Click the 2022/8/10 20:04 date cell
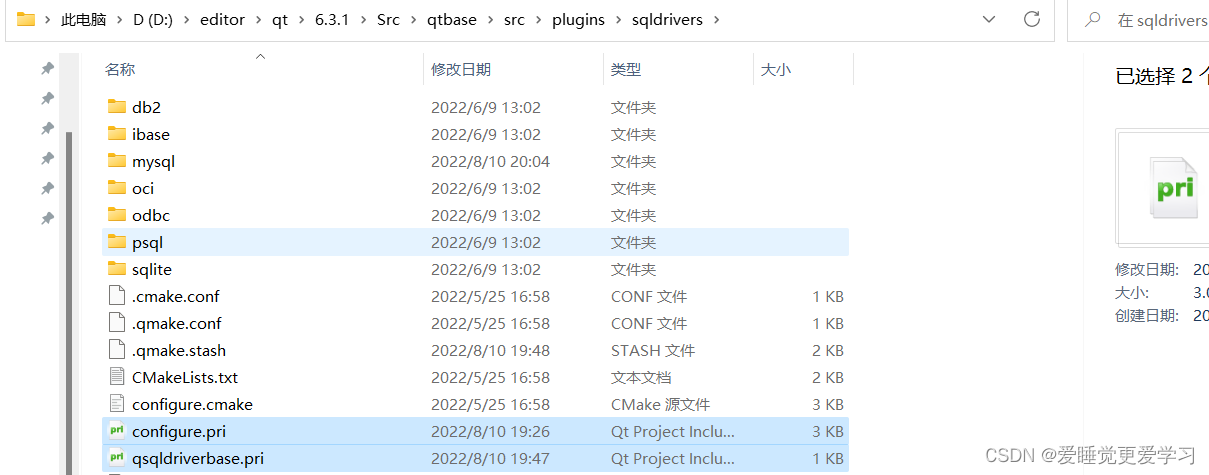Screen dimensions: 1209x475 (x=490, y=161)
